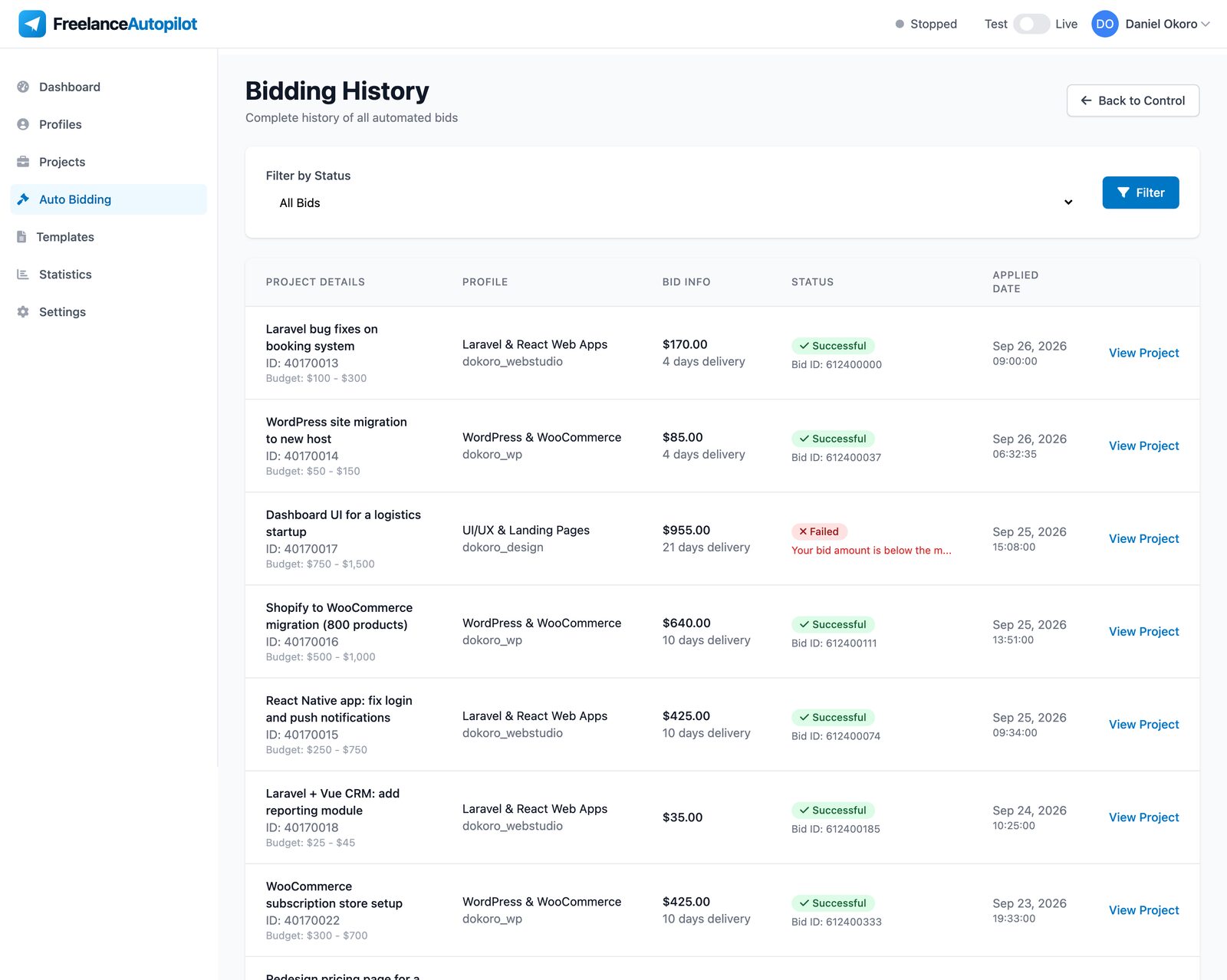Click the Failed status badge

tap(819, 531)
